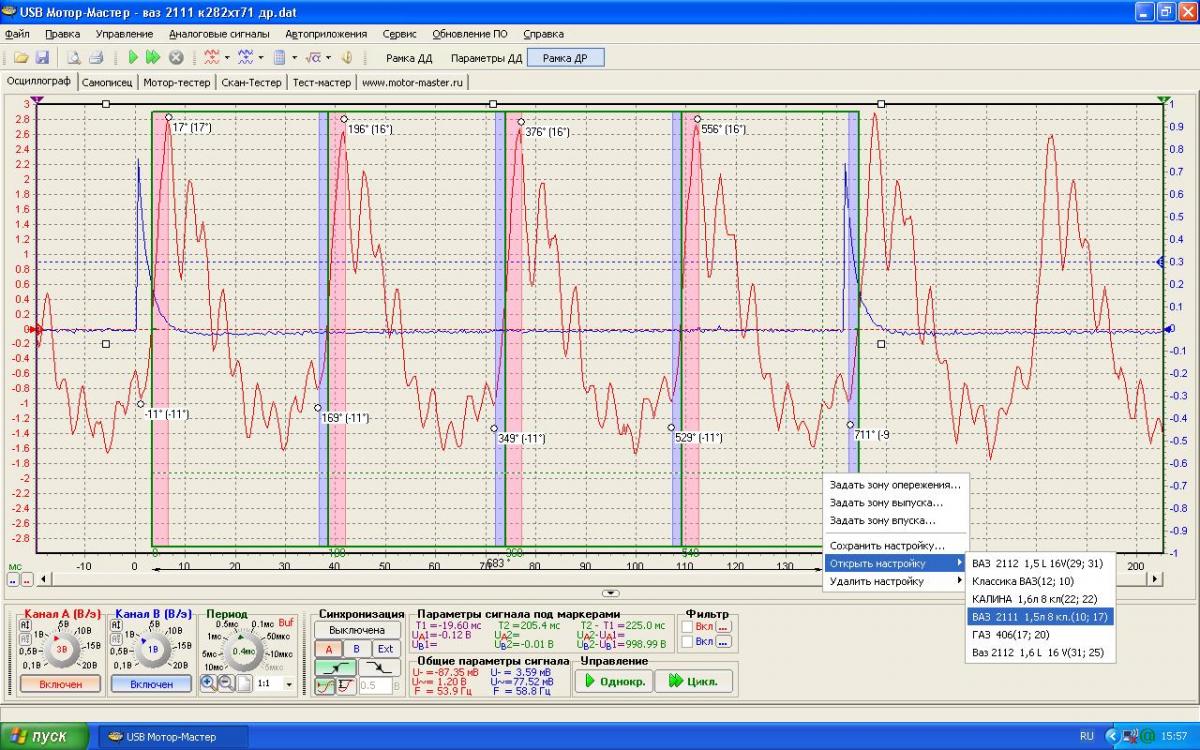Click the print icon in toolbar
Image resolution: width=1200 pixels, height=750 pixels.
[x=95, y=58]
